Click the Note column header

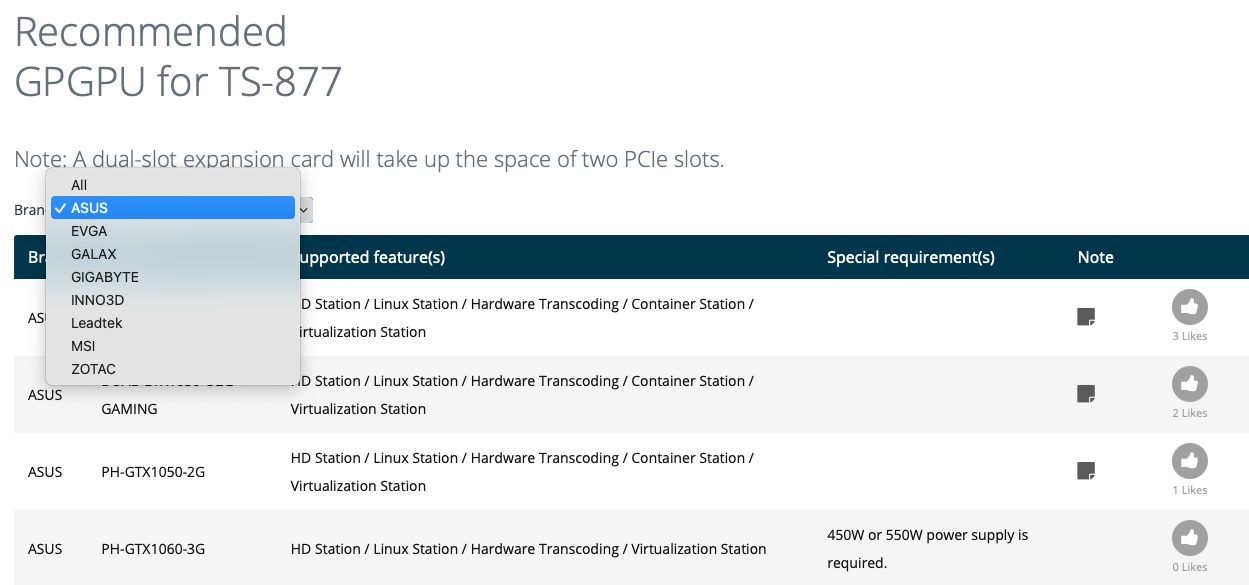[1096, 257]
